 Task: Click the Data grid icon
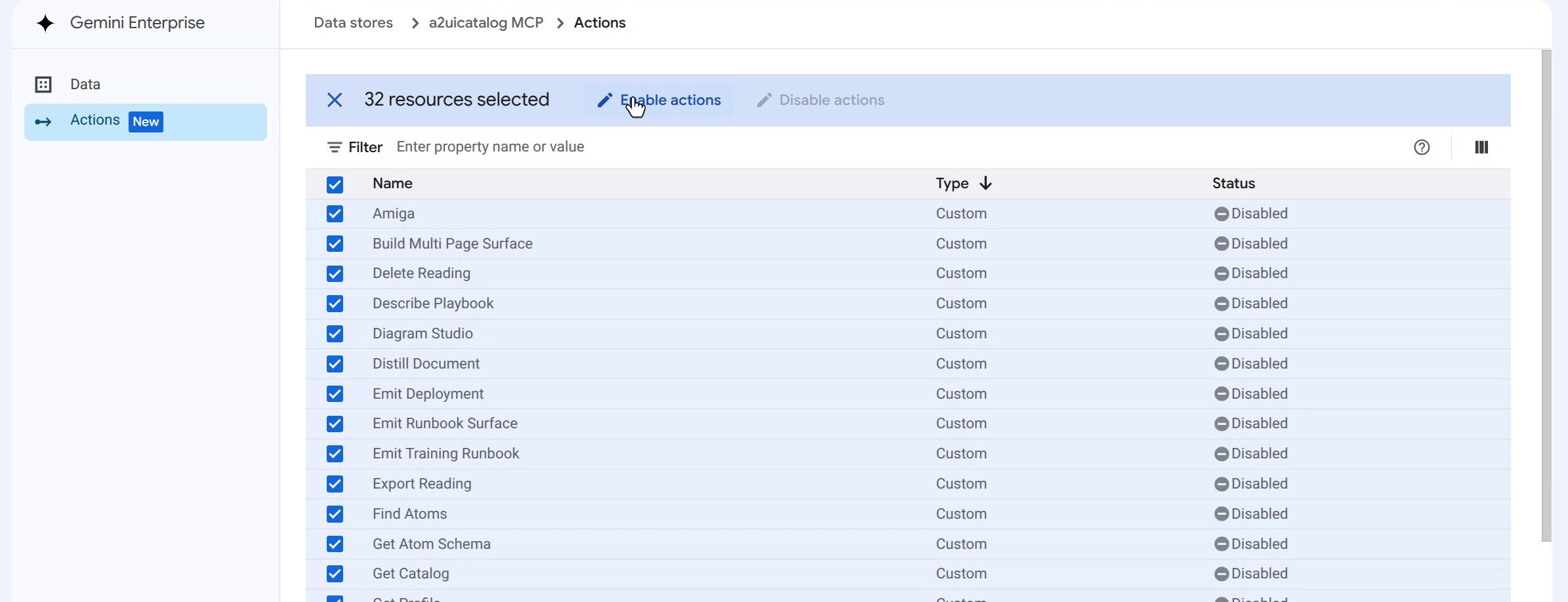point(43,85)
